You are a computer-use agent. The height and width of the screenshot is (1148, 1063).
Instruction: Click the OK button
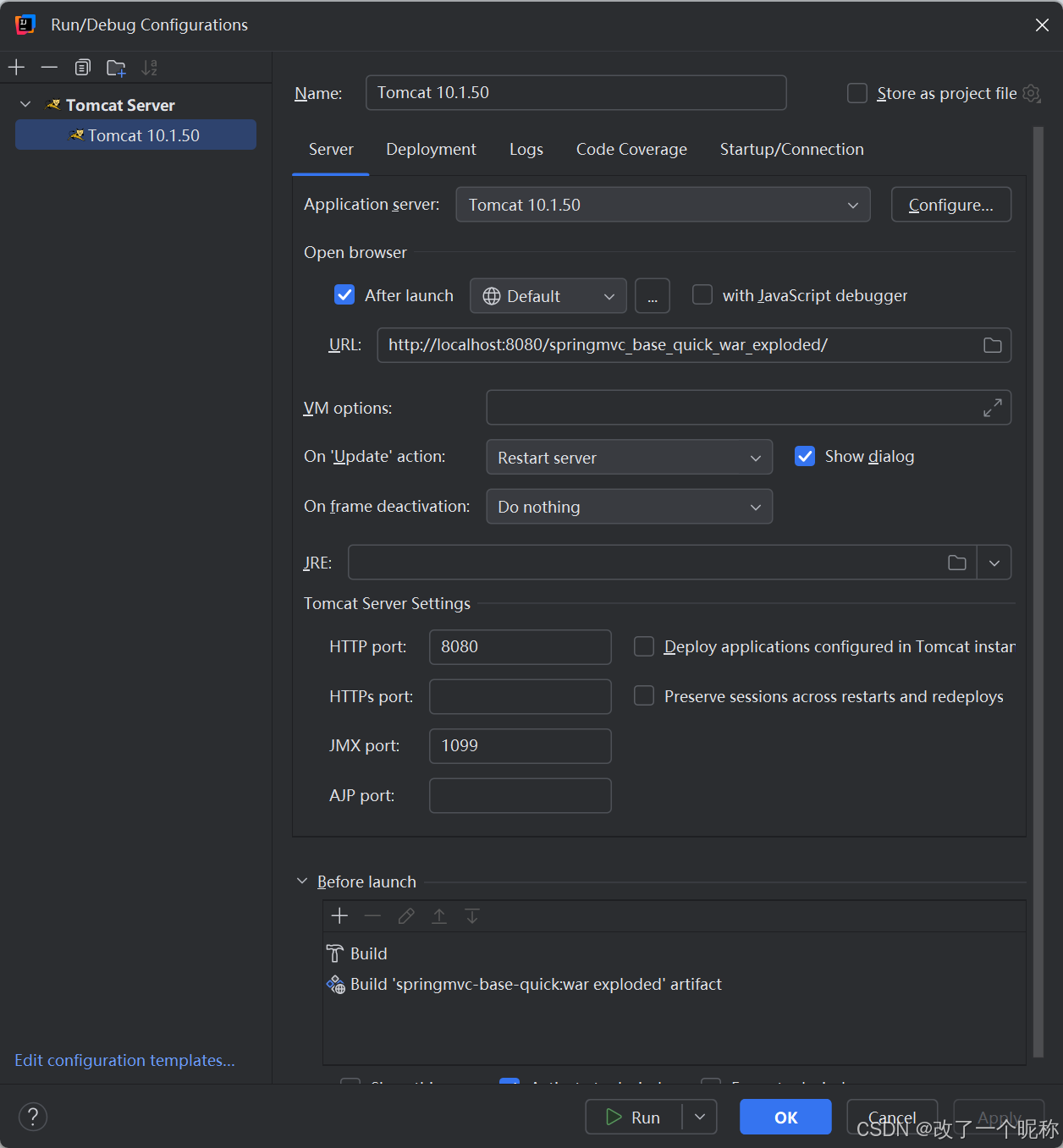click(785, 1117)
